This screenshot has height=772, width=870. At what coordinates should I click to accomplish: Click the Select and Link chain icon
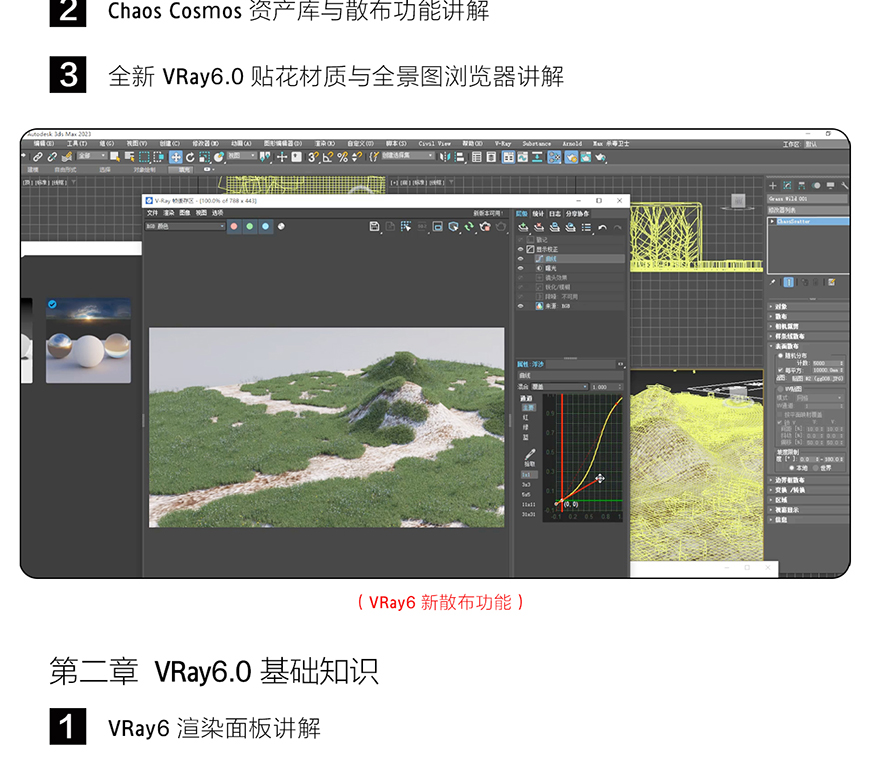click(38, 158)
